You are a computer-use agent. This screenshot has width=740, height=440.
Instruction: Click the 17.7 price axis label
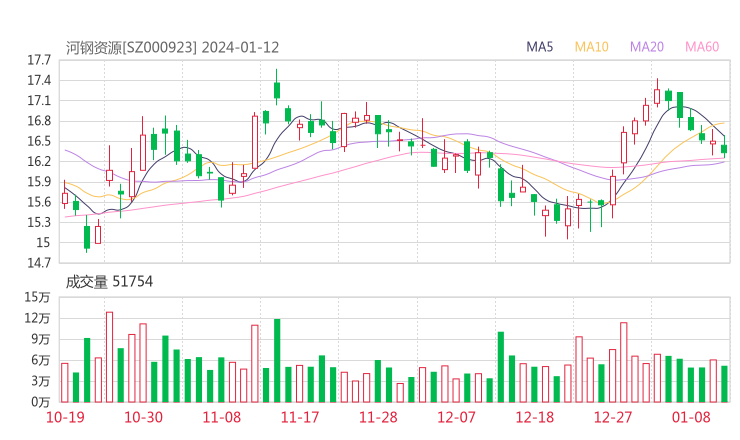40,60
